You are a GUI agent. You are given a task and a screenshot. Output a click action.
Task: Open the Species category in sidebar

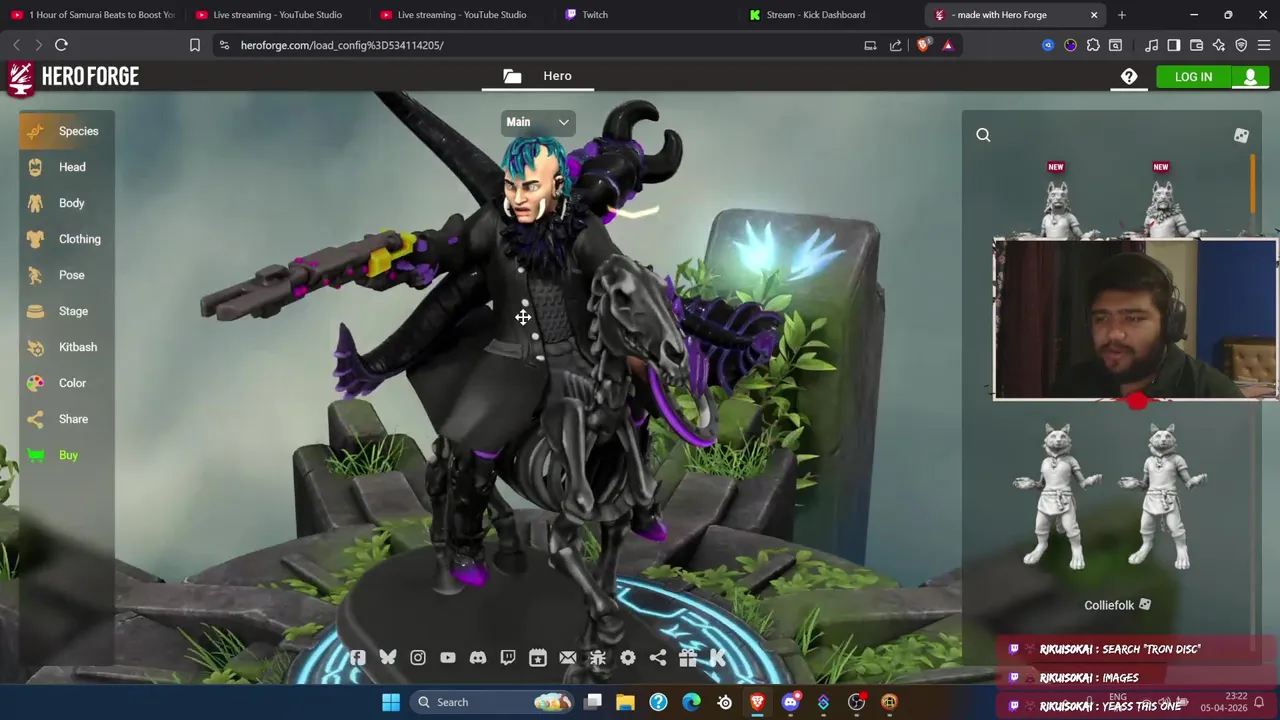click(x=66, y=131)
